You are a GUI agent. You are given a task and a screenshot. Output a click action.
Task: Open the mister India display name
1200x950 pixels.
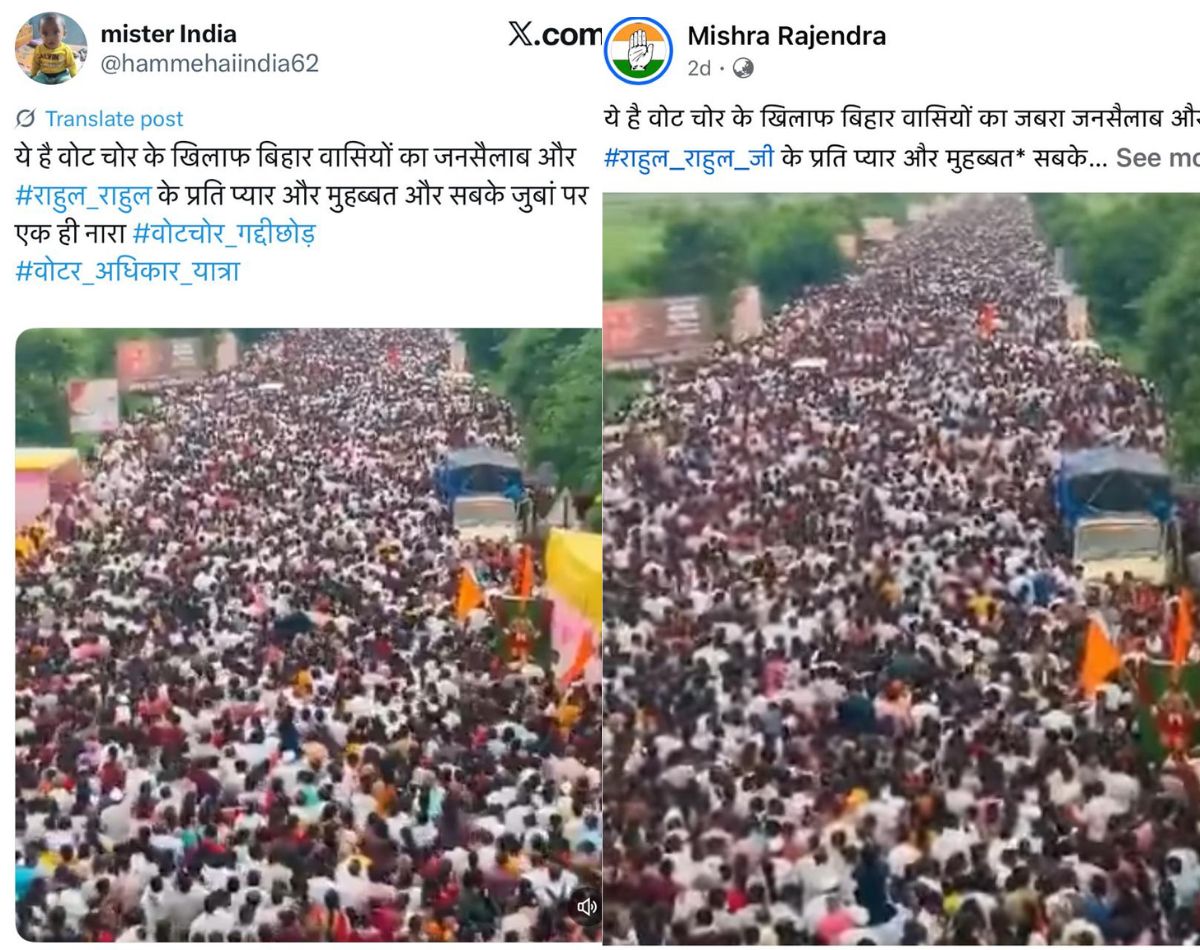point(169,35)
